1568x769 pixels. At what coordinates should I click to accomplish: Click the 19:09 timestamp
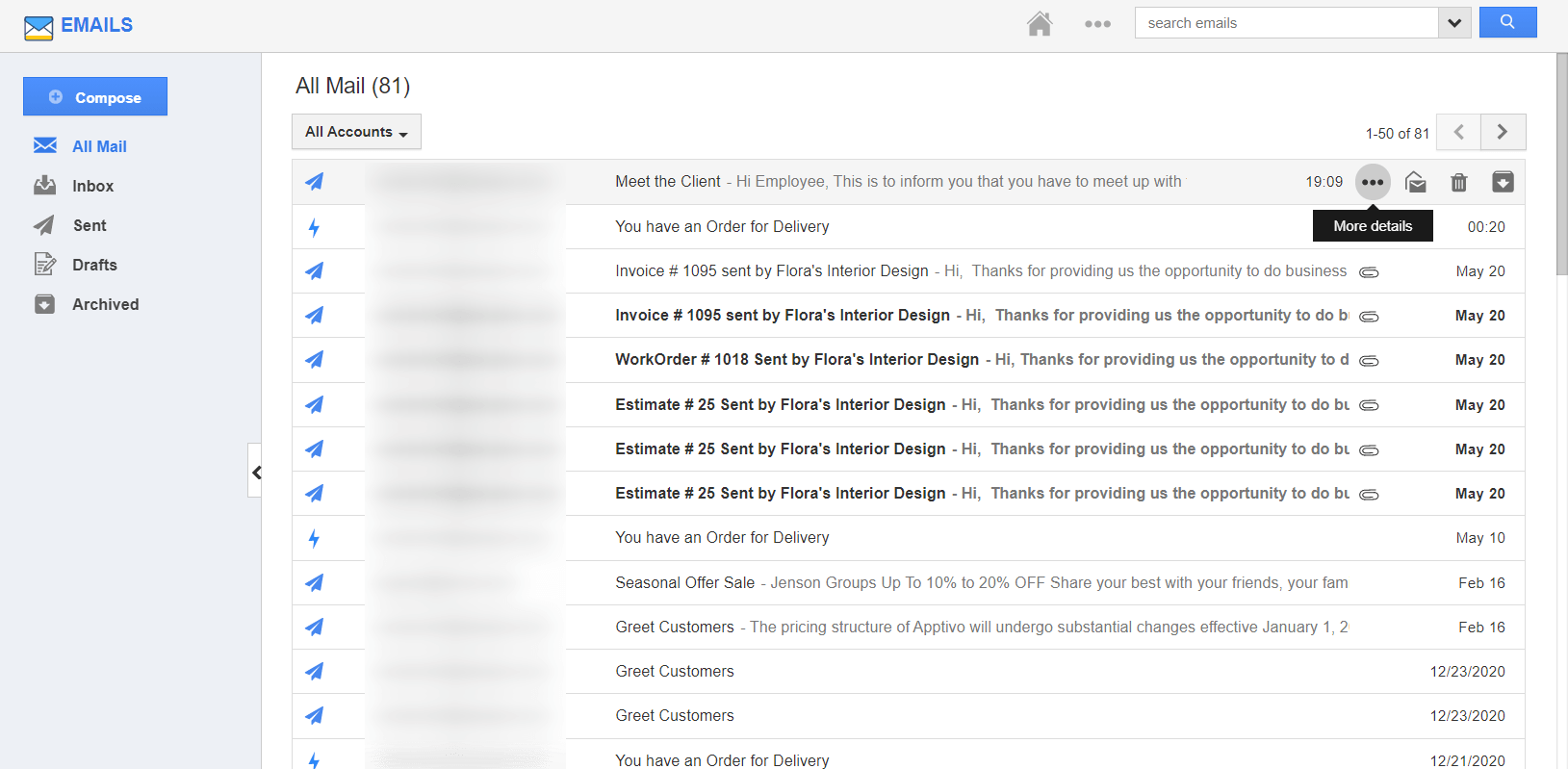(1324, 182)
